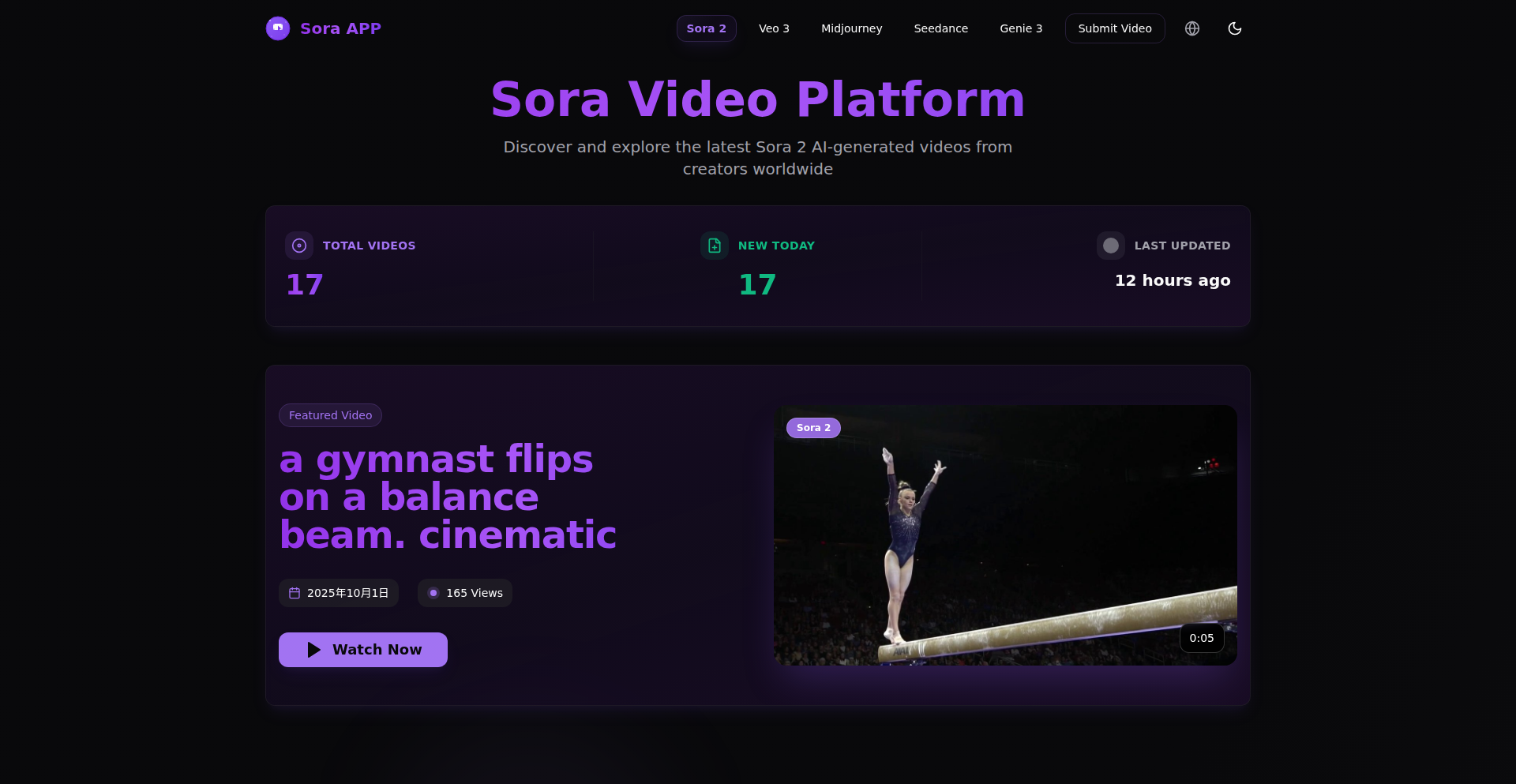Open the gymnast featured video title
This screenshot has width=1516, height=784.
pyautogui.click(x=448, y=497)
